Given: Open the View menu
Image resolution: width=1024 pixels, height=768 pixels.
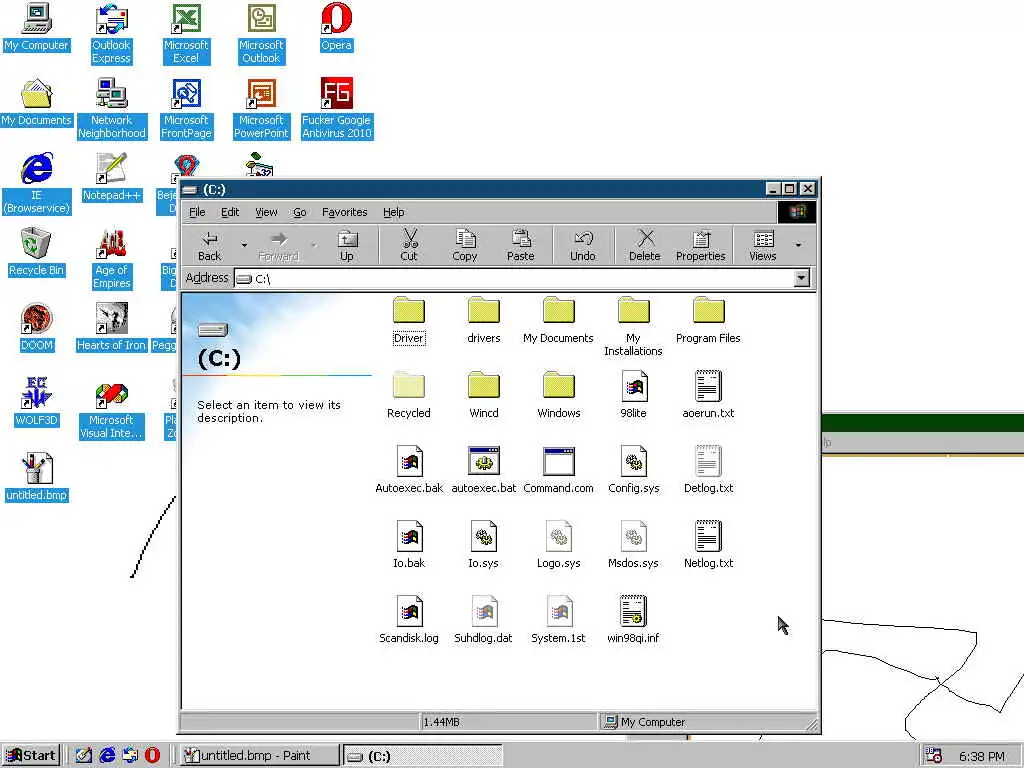Looking at the screenshot, I should coord(266,212).
